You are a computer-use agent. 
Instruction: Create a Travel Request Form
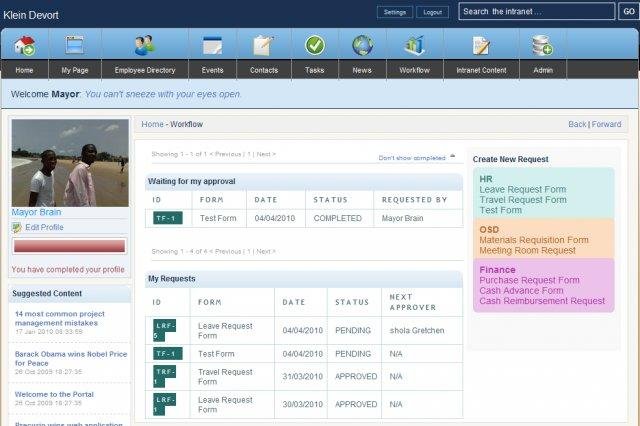tap(523, 200)
